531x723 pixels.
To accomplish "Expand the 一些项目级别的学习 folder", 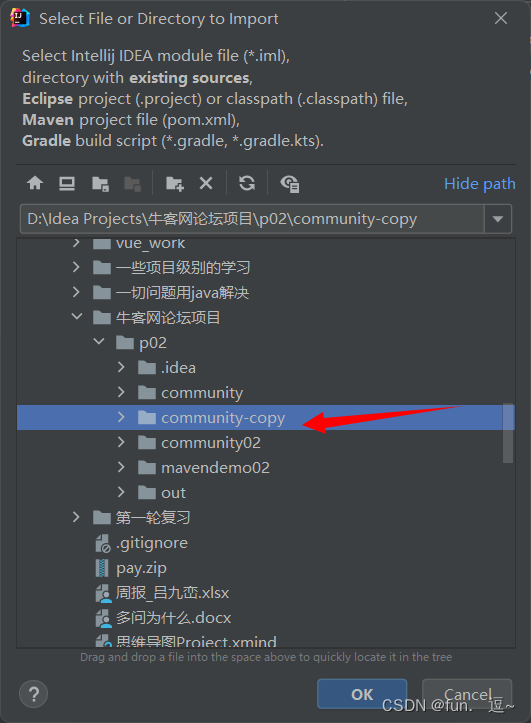I will [x=77, y=267].
